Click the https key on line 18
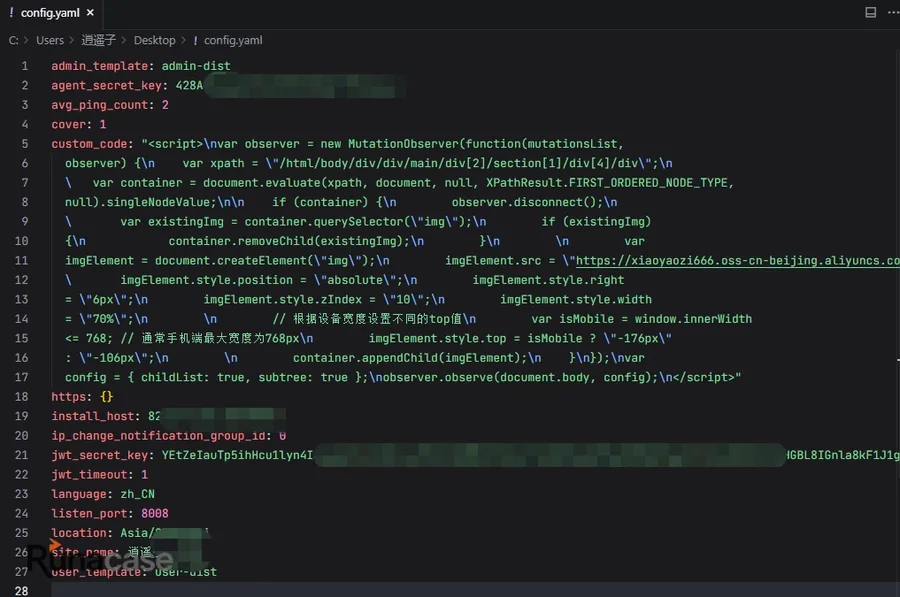 68,397
